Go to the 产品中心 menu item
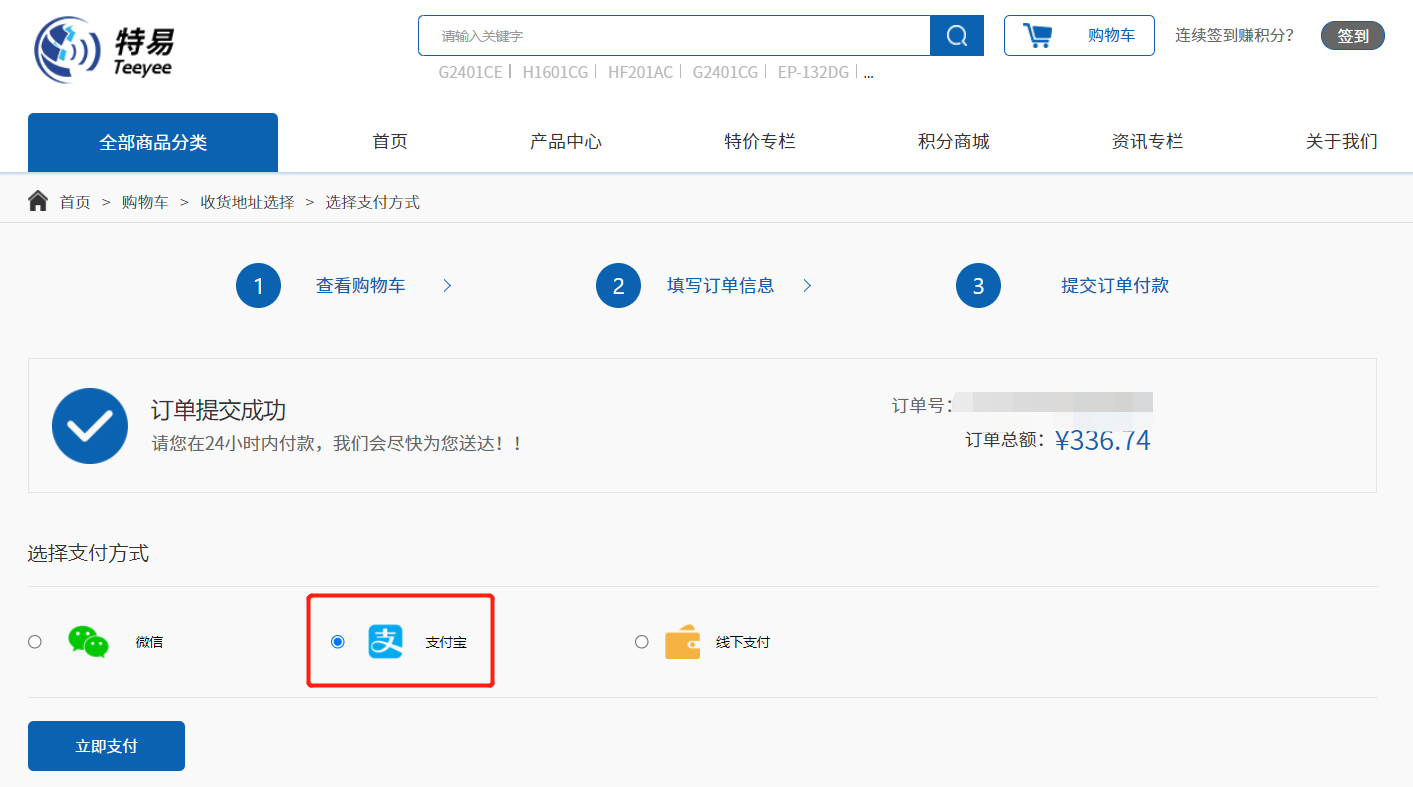 (566, 142)
